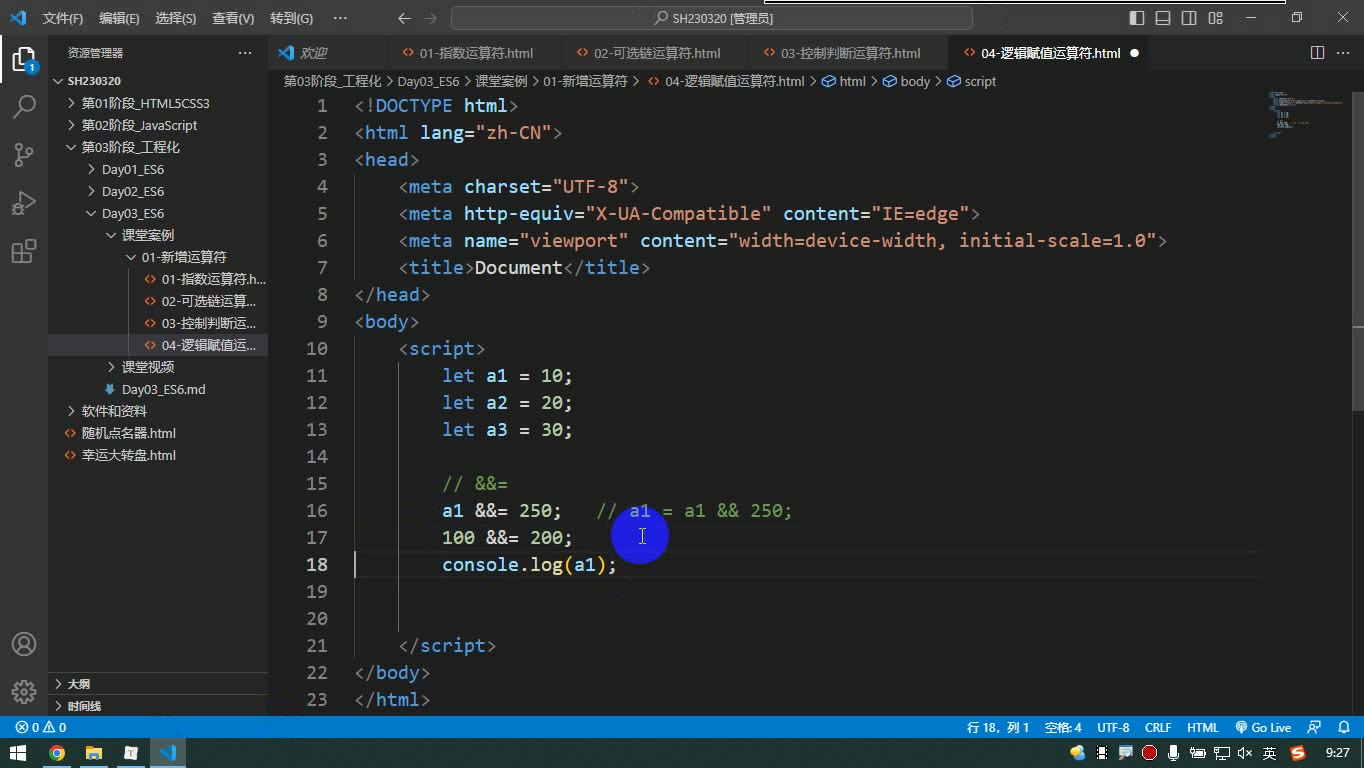
Task: Expand the 课堂视频 folder
Action: click(147, 367)
